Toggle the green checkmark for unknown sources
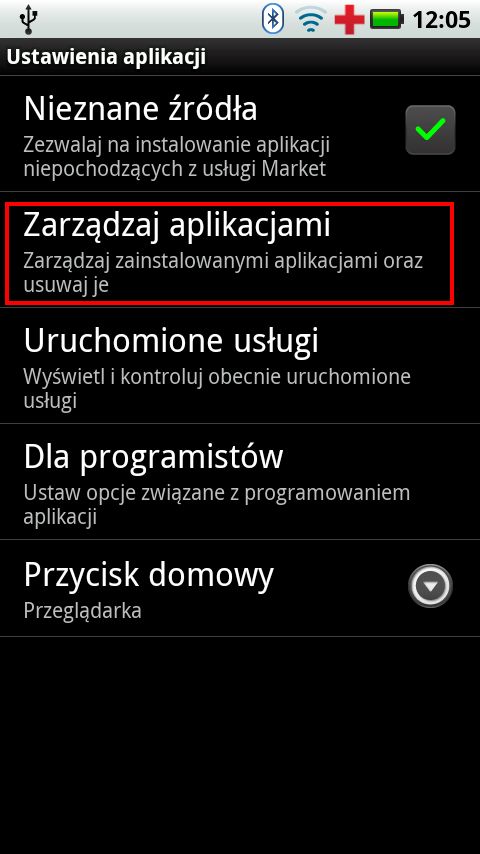The width and height of the screenshot is (480, 854). pos(430,130)
